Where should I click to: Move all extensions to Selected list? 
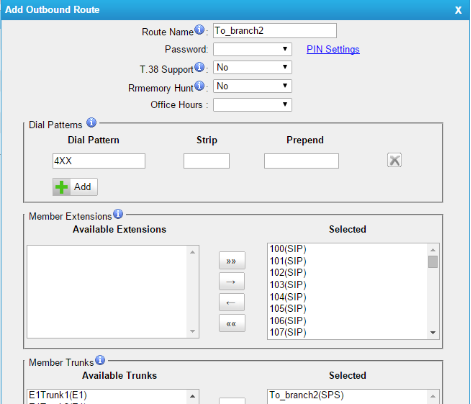pos(232,261)
